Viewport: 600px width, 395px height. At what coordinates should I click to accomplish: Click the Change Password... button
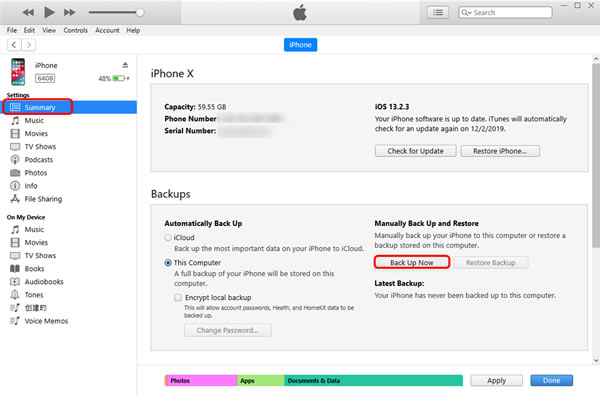point(228,330)
